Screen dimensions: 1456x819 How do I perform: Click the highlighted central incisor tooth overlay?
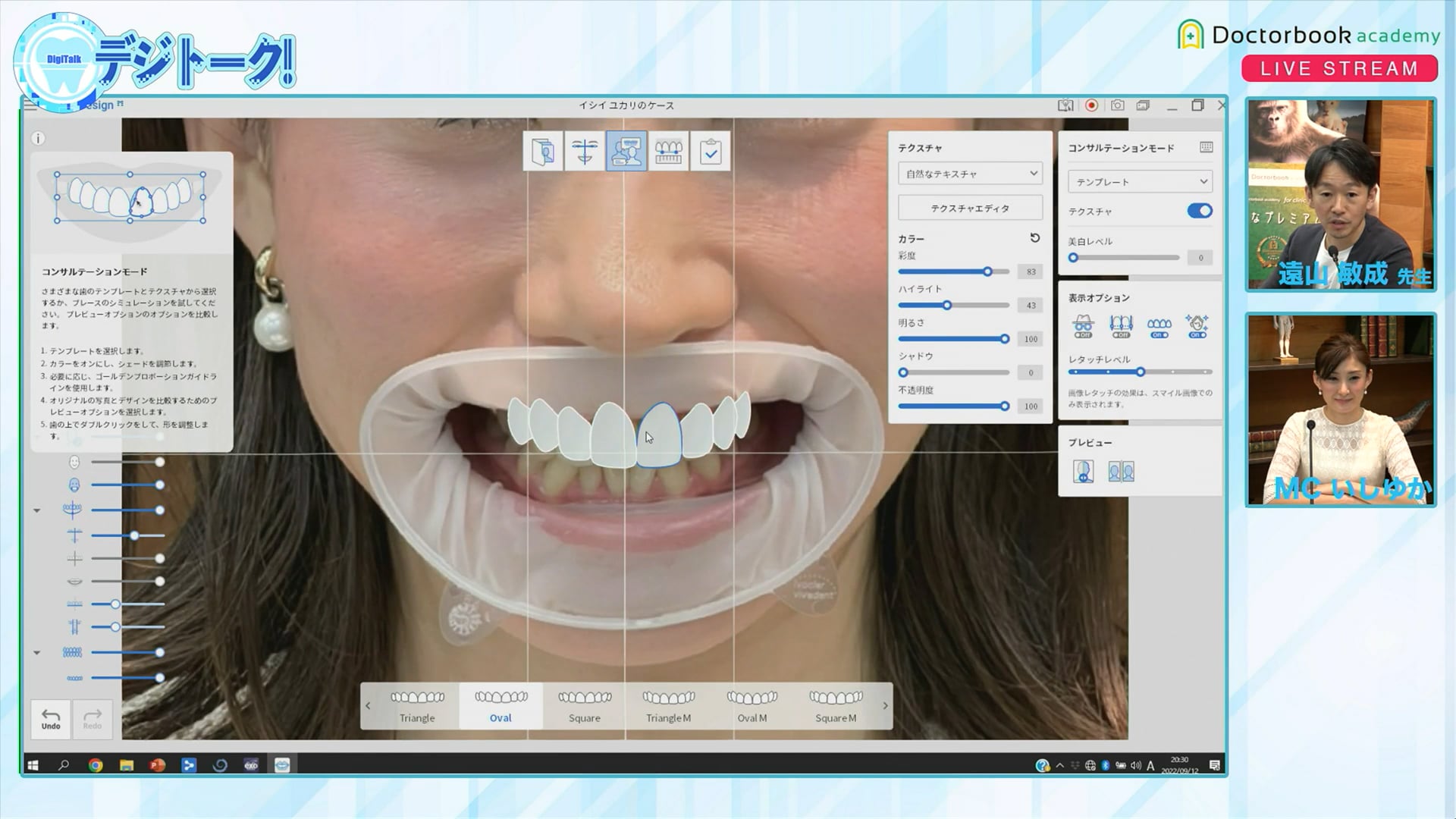coord(659,435)
